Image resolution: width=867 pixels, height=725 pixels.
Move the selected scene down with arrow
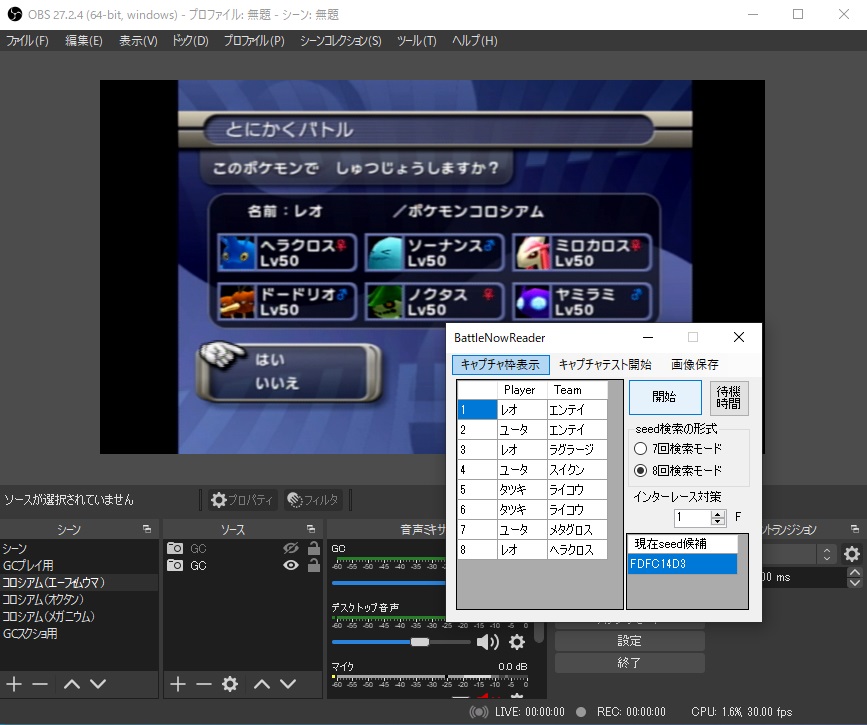point(98,684)
